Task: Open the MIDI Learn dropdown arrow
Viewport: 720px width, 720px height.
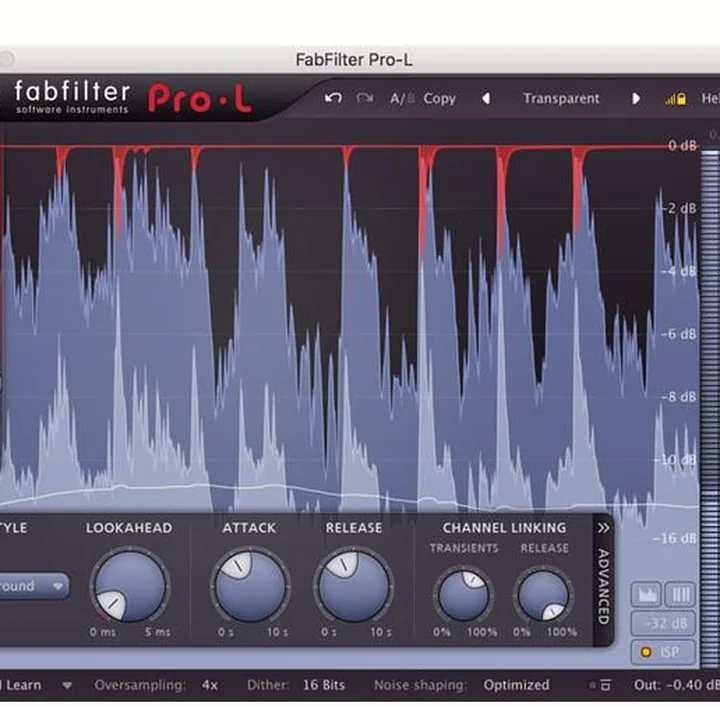Action: click(x=67, y=685)
